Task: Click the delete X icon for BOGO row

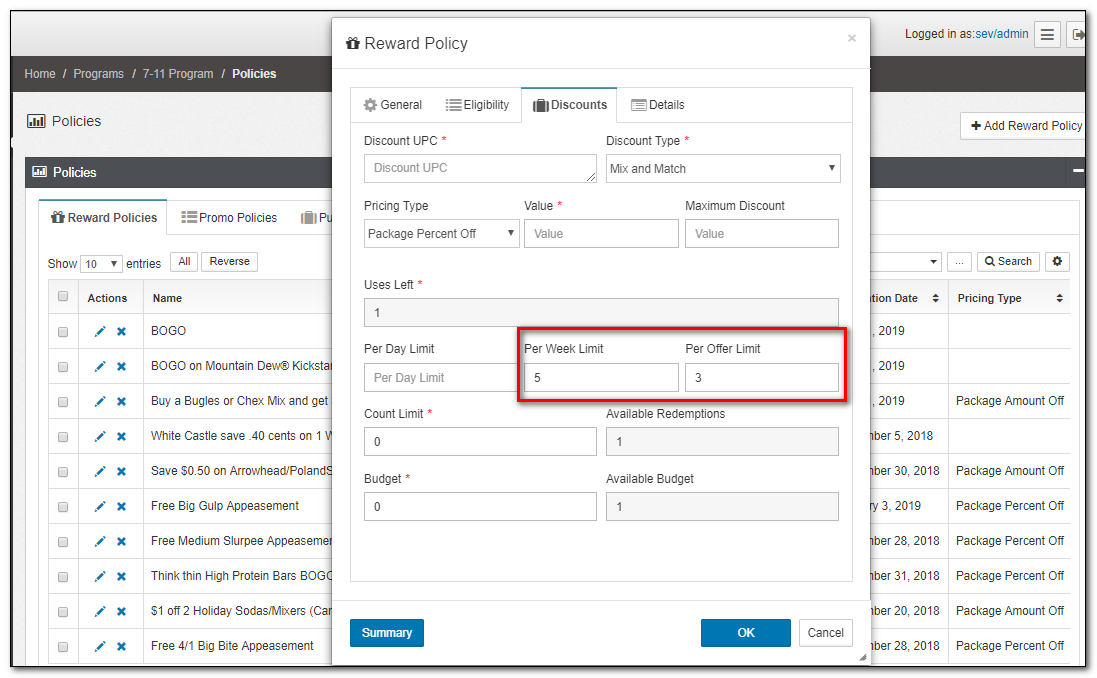Action: tap(121, 331)
